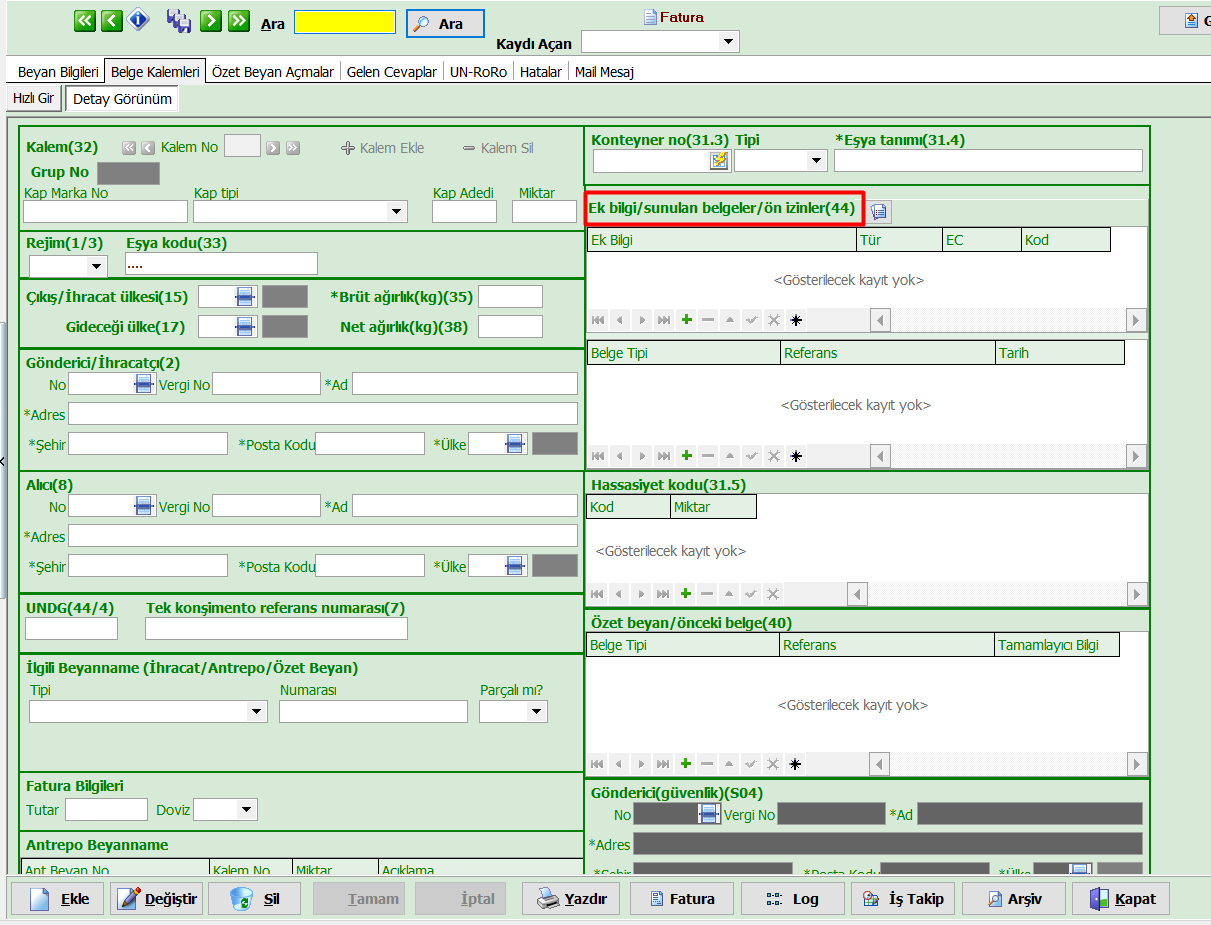Open the Parçalı mı? dropdown
This screenshot has width=1211, height=925.
(x=537, y=712)
